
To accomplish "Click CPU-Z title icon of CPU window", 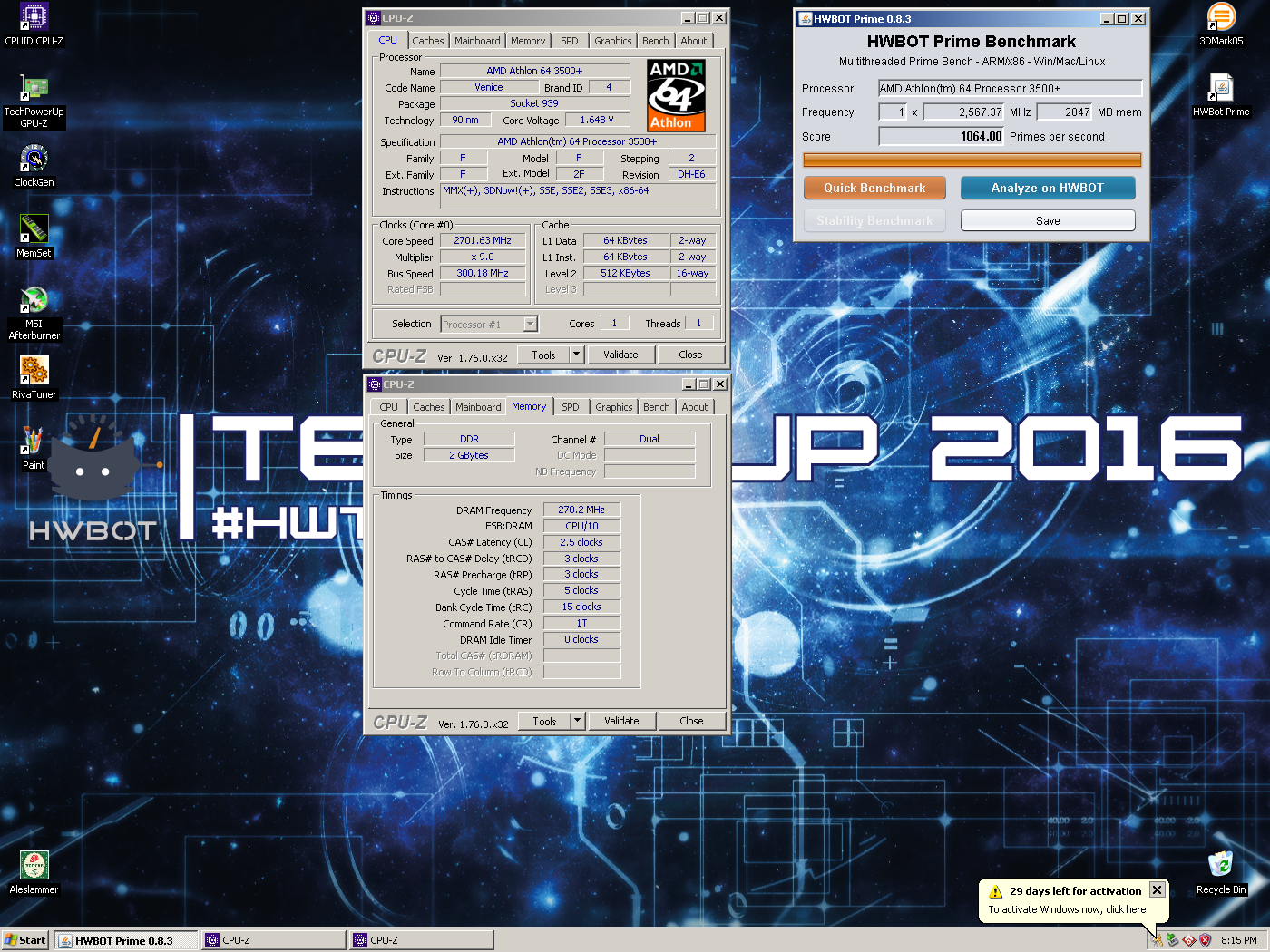I will pos(373,18).
